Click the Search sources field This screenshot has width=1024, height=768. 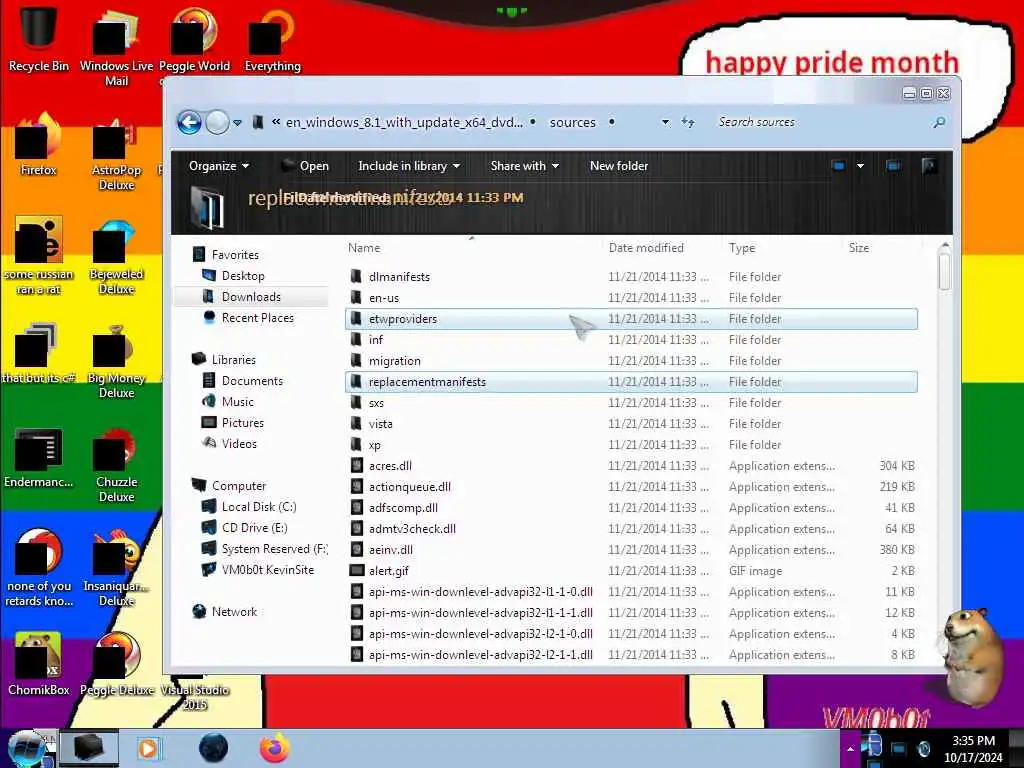[820, 122]
